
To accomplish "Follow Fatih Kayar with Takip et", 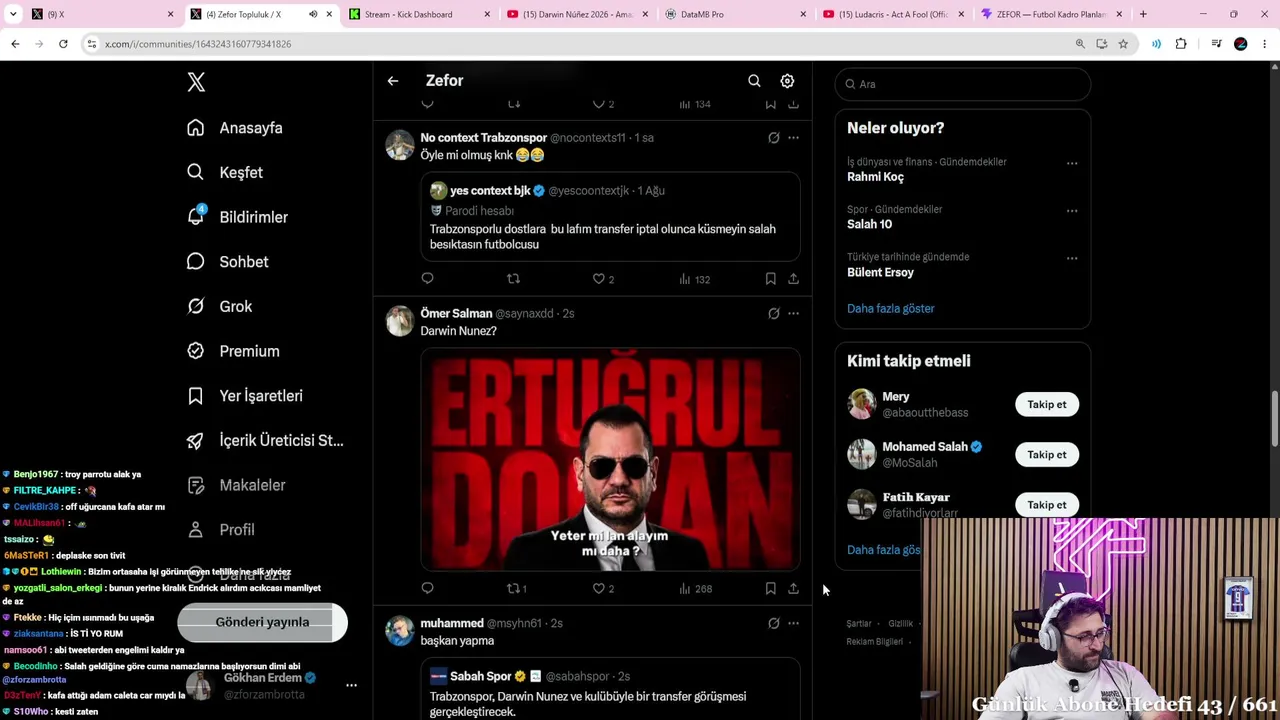I will pos(1047,505).
